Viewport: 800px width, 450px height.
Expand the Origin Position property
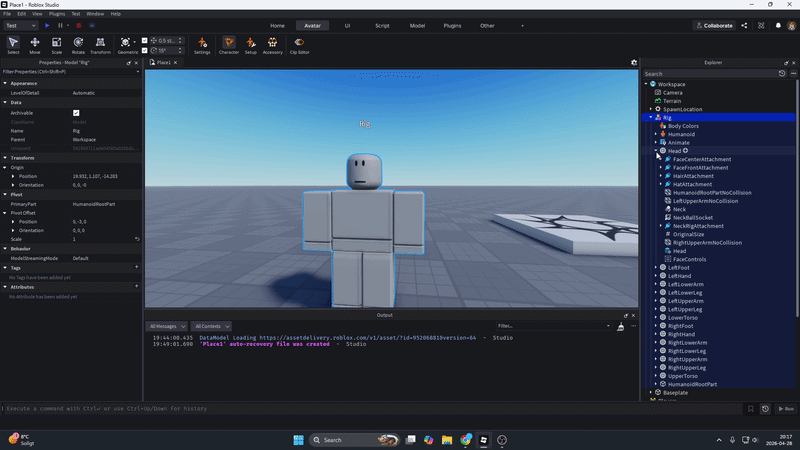click(x=13, y=177)
